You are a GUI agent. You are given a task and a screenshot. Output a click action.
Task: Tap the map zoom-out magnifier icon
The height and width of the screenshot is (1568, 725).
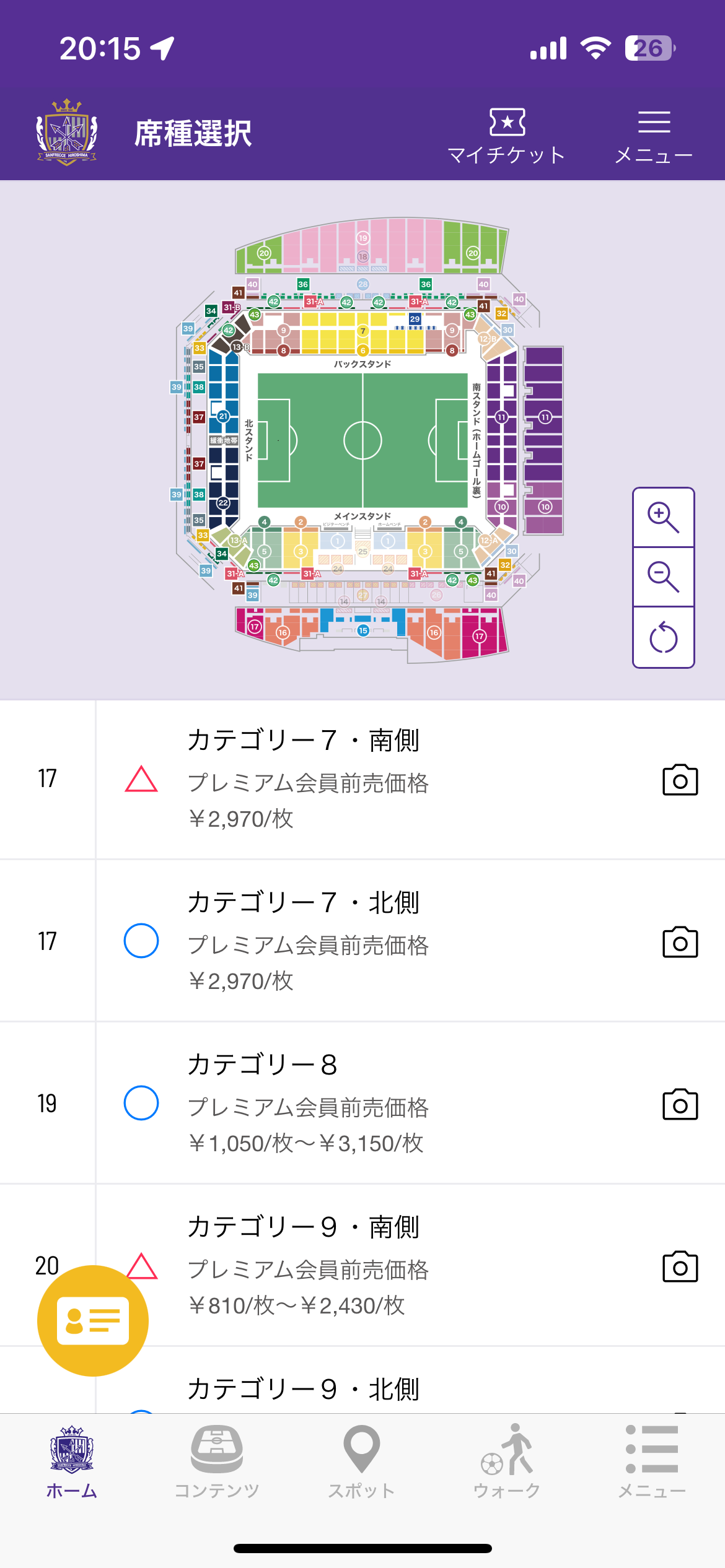click(663, 577)
